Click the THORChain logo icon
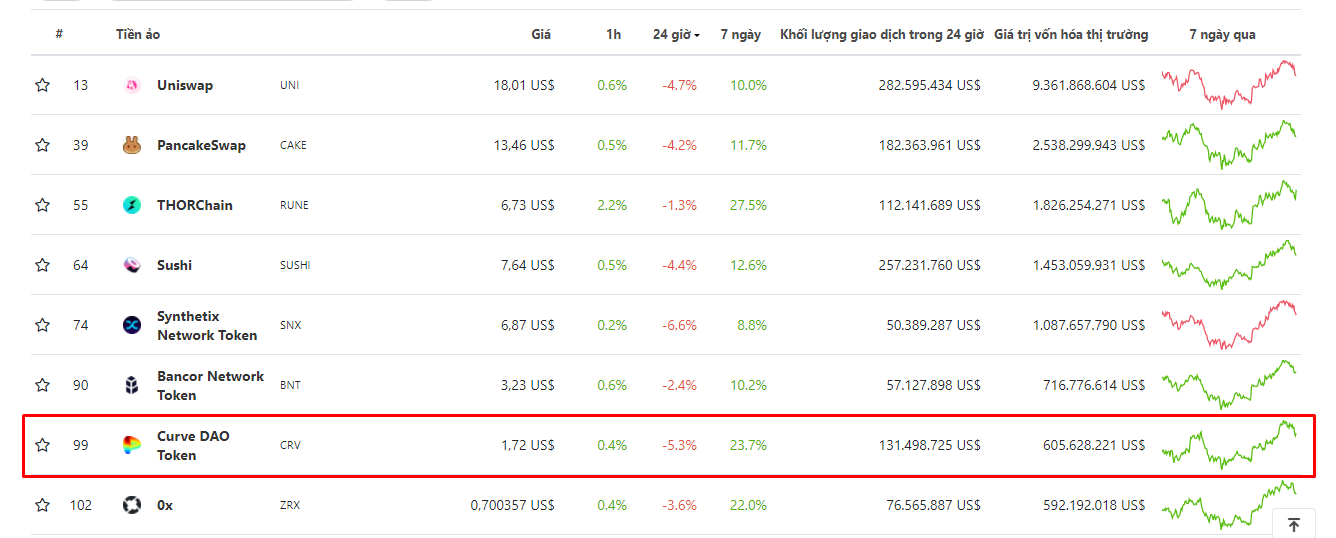Screen dimensions: 1336x538 [132, 205]
